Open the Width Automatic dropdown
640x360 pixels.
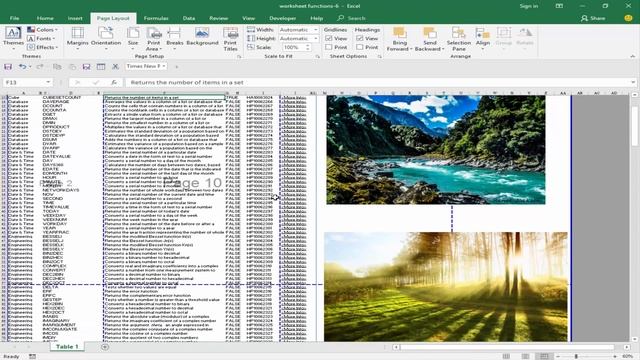pyautogui.click(x=316, y=30)
